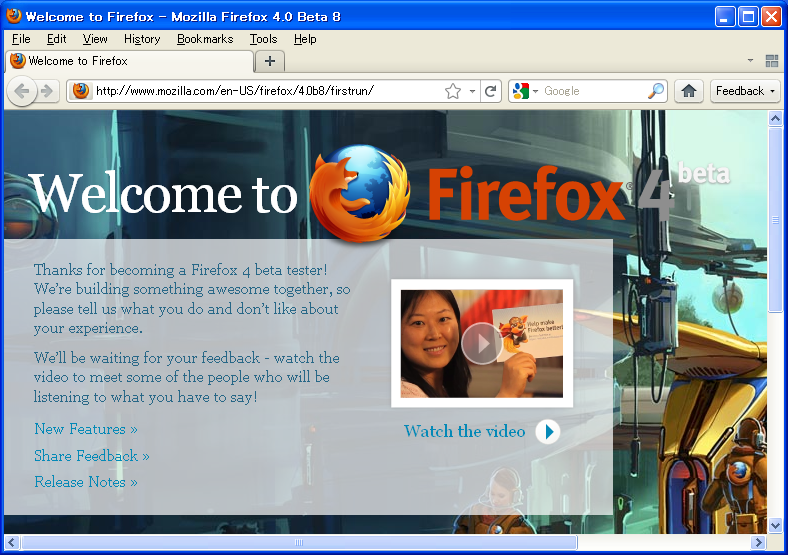
Task: Click the Firefox icon in the title bar
Action: point(14,16)
